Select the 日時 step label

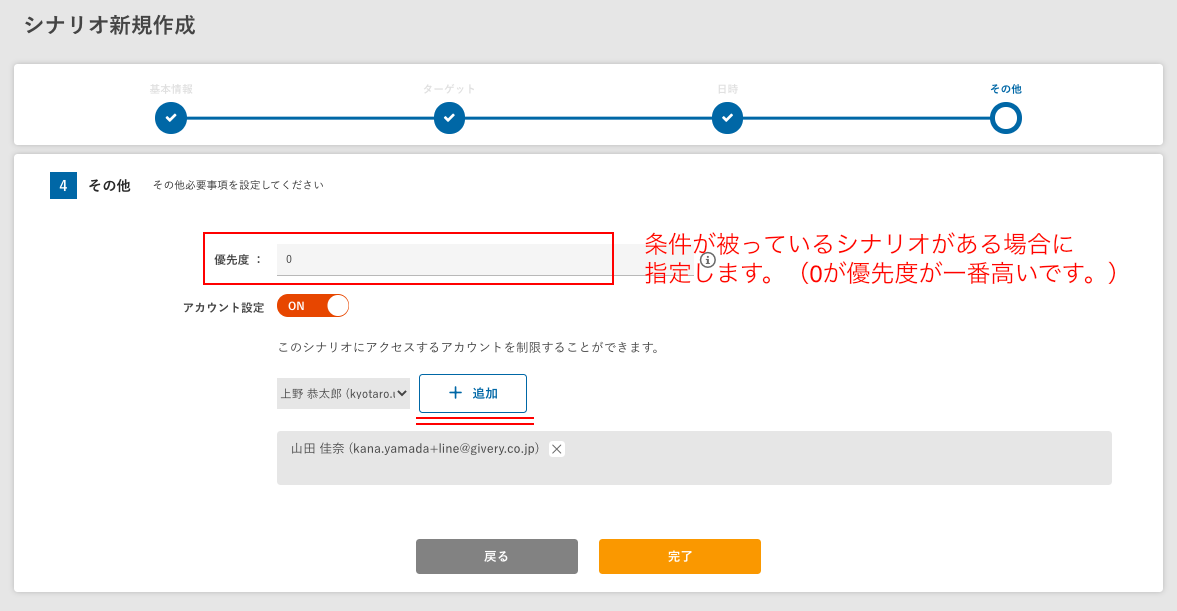coord(727,89)
